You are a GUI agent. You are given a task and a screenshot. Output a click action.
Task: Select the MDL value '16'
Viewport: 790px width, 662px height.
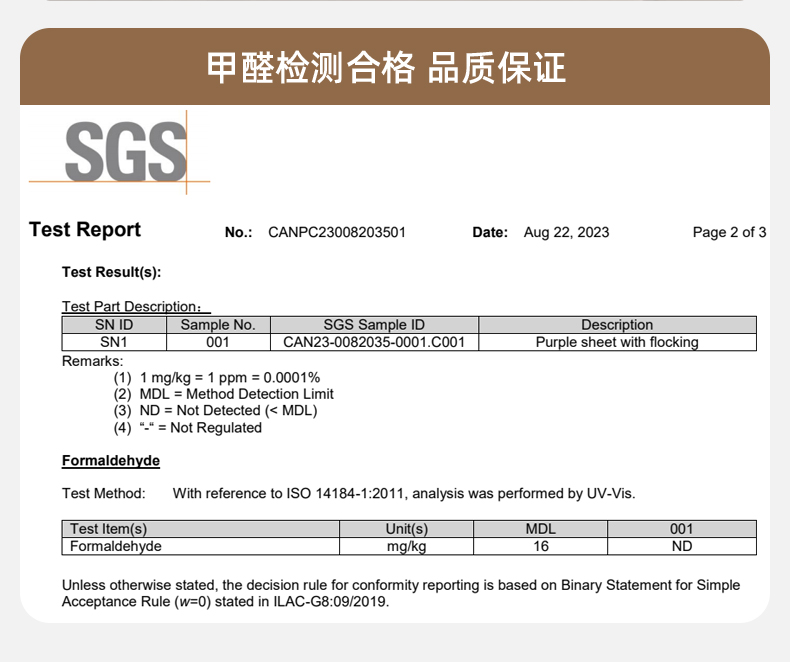click(x=541, y=546)
